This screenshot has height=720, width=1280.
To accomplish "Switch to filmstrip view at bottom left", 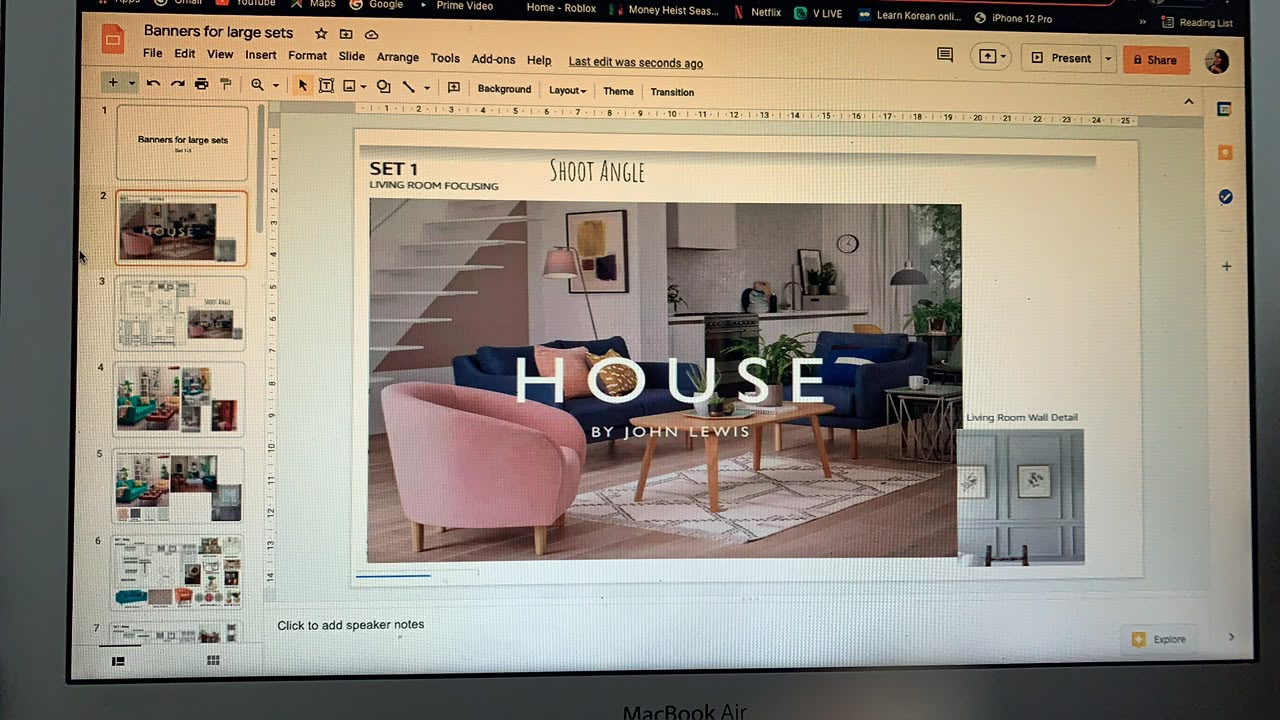I will pos(118,661).
